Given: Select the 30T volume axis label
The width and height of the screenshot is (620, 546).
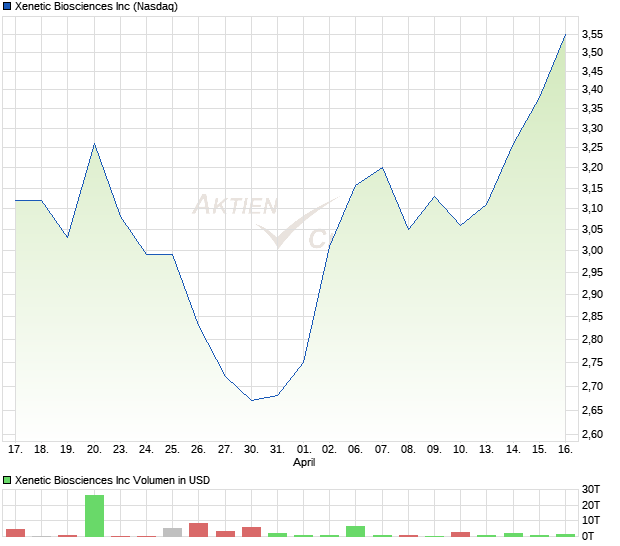Looking at the screenshot, I should [591, 489].
